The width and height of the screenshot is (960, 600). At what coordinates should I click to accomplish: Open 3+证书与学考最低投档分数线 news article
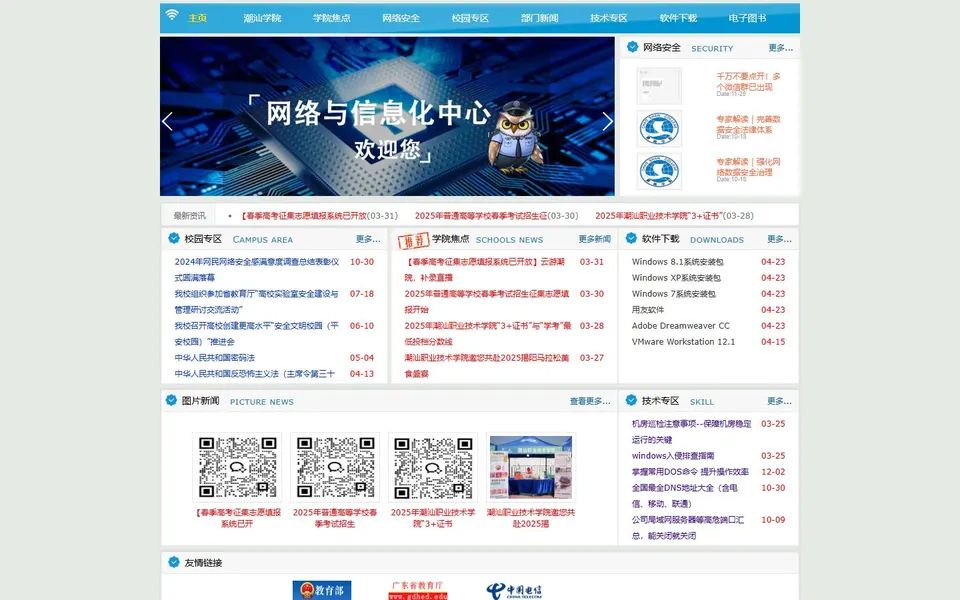click(488, 334)
